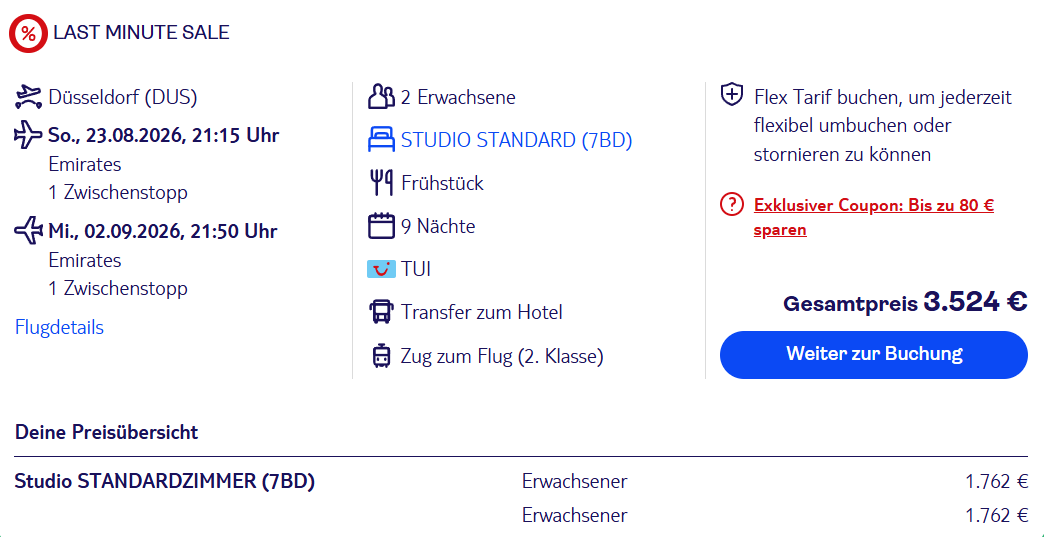Viewport: 1044px width, 537px height.
Task: Open the Flugdetails link
Action: click(59, 328)
